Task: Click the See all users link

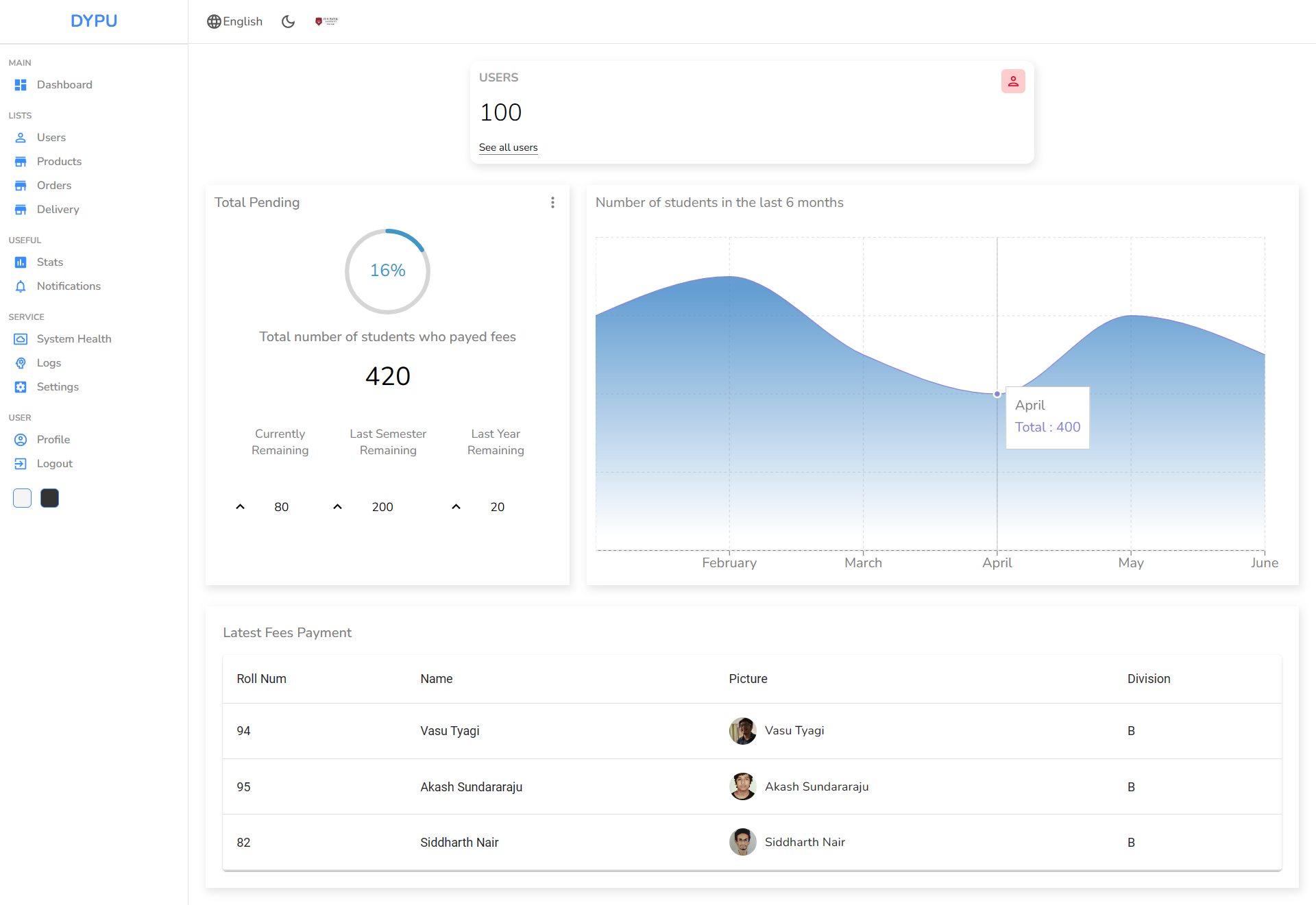Action: [x=508, y=147]
